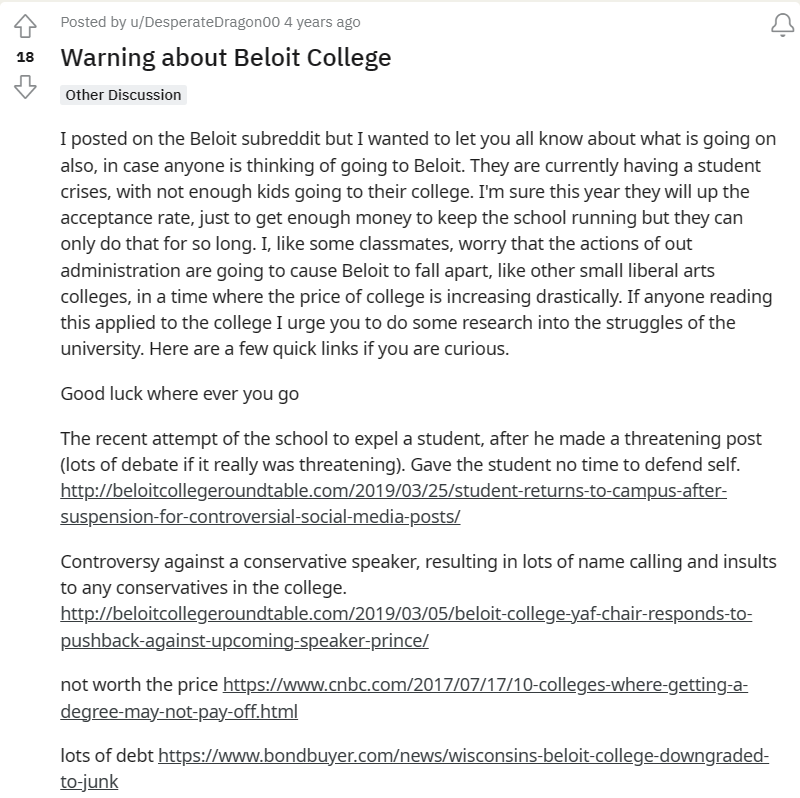Open the Bondbuyer downgraded-to-junk link
The height and width of the screenshot is (798, 800).
(x=462, y=755)
